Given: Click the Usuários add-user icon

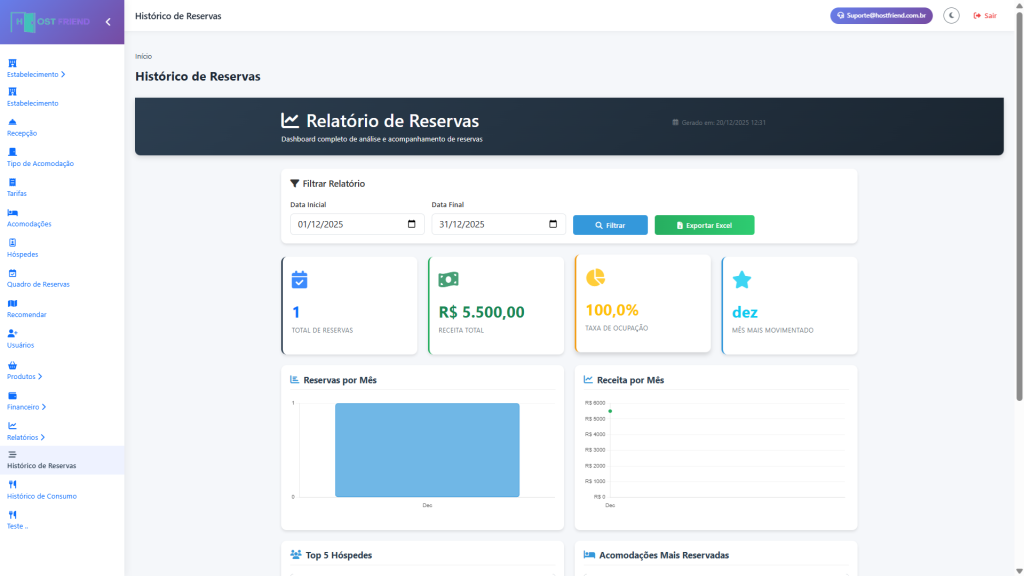Looking at the screenshot, I should pos(12,333).
